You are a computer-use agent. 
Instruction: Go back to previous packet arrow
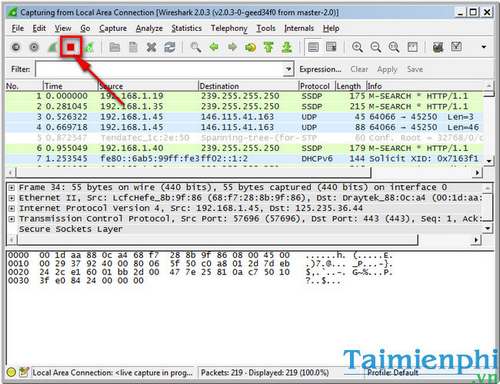[214, 47]
